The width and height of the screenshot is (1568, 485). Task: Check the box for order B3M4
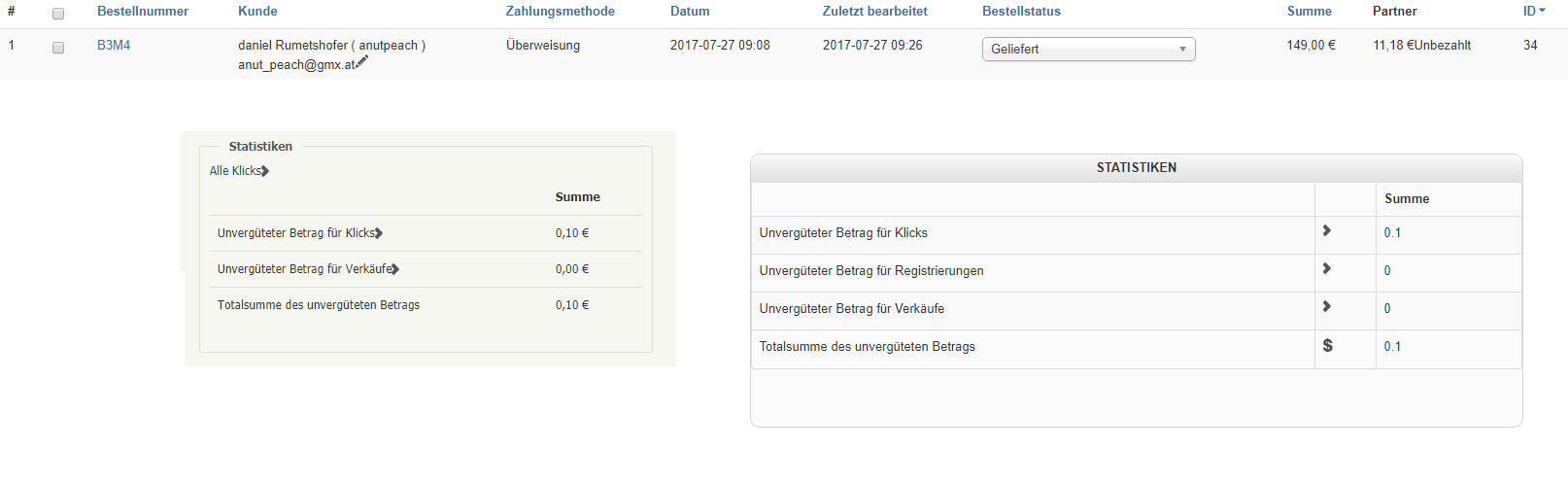tap(58, 48)
